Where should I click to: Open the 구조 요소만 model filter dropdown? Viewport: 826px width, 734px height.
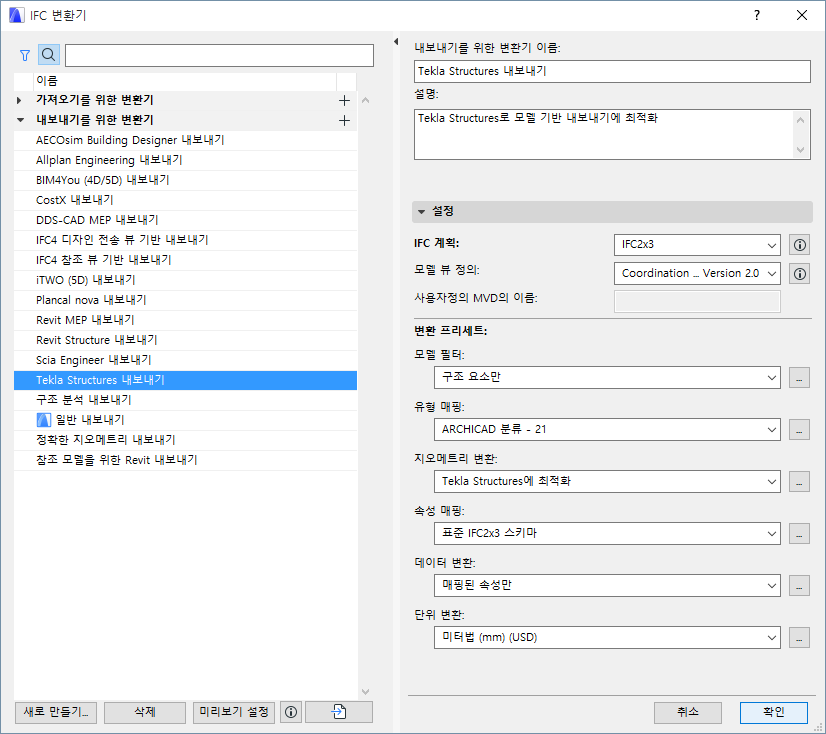607,378
